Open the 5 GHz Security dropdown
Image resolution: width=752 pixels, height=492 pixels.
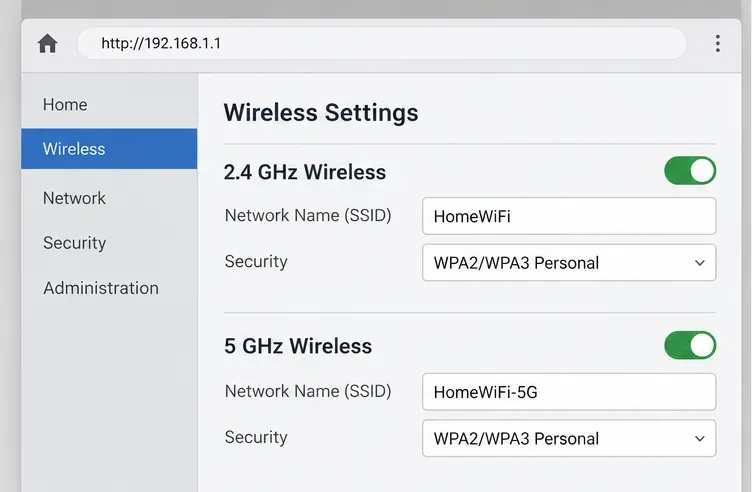569,438
